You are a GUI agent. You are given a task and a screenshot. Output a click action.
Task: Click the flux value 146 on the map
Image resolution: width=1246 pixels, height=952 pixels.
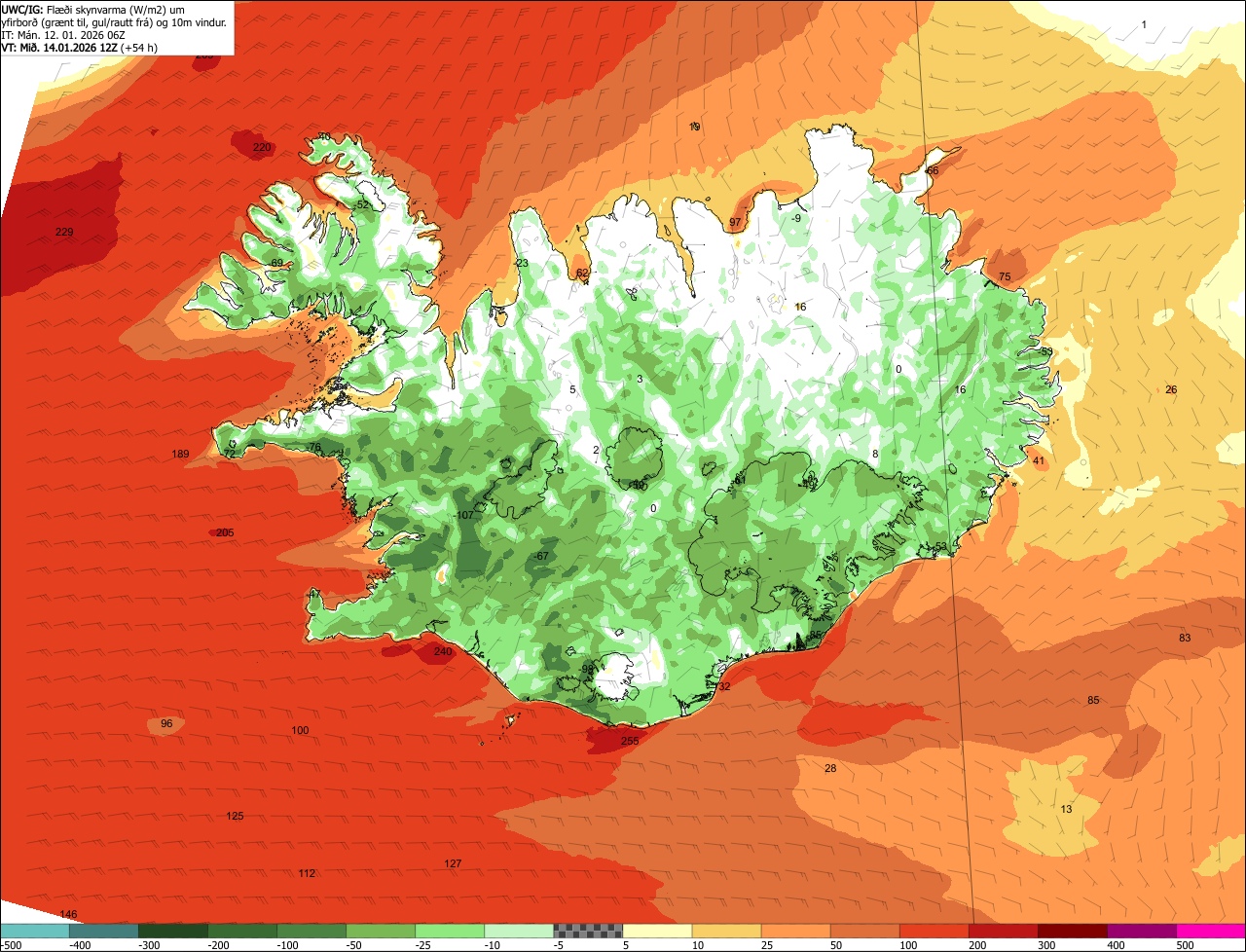point(68,914)
